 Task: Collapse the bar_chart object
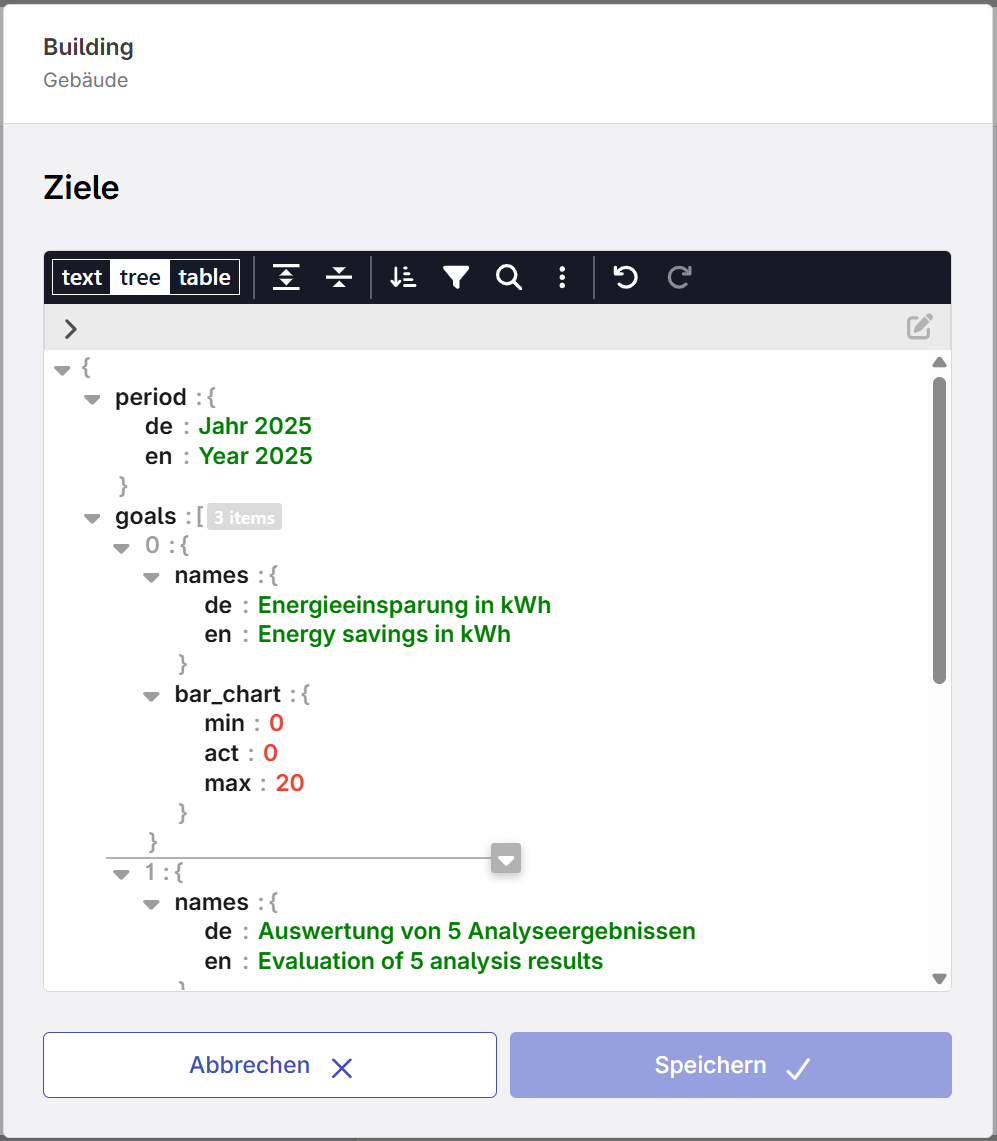click(152, 696)
